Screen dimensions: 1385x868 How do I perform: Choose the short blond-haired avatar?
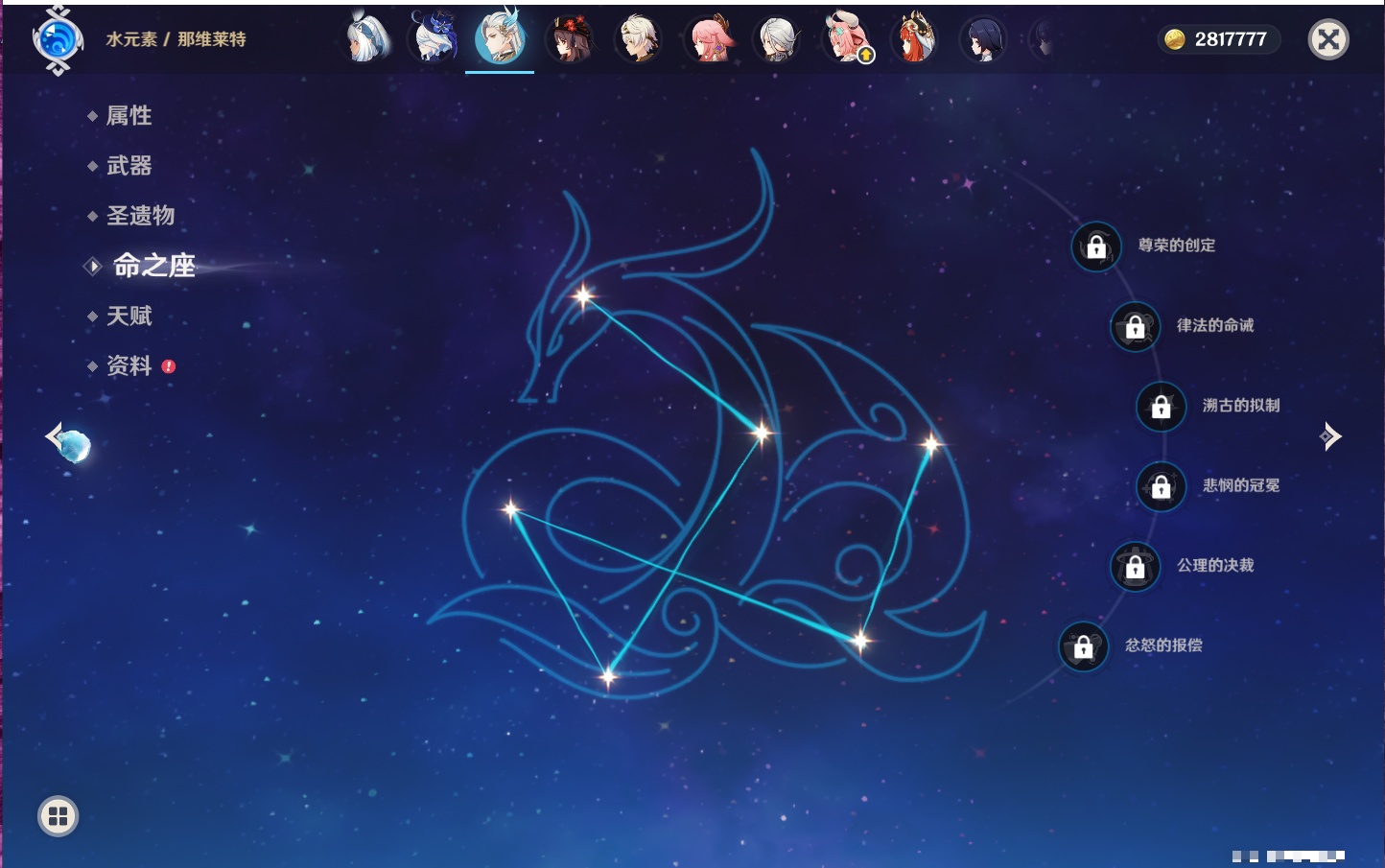click(x=639, y=39)
